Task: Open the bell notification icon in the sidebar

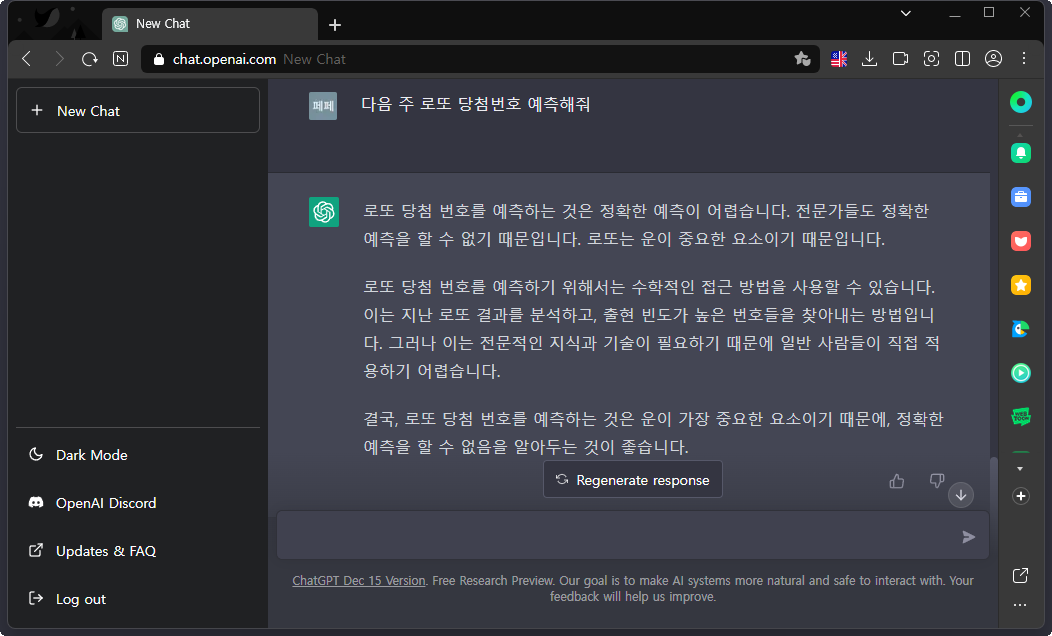Action: (x=1020, y=152)
